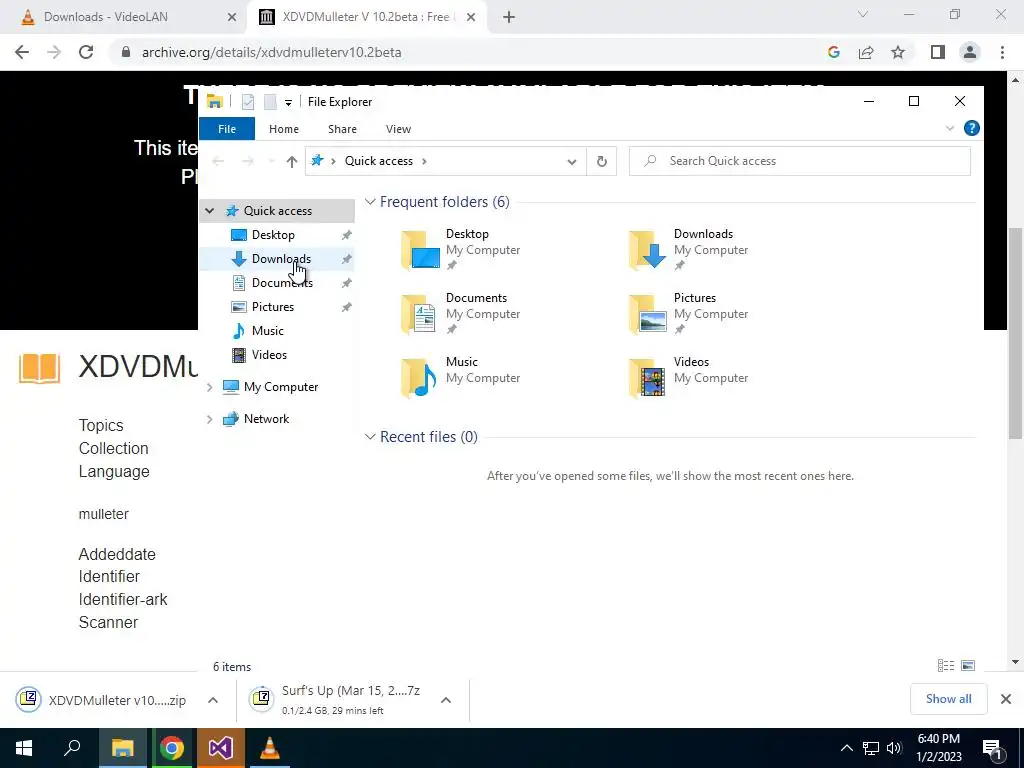
Task: Open XDVDMulleter zip file in downloads bar
Action: click(101, 700)
